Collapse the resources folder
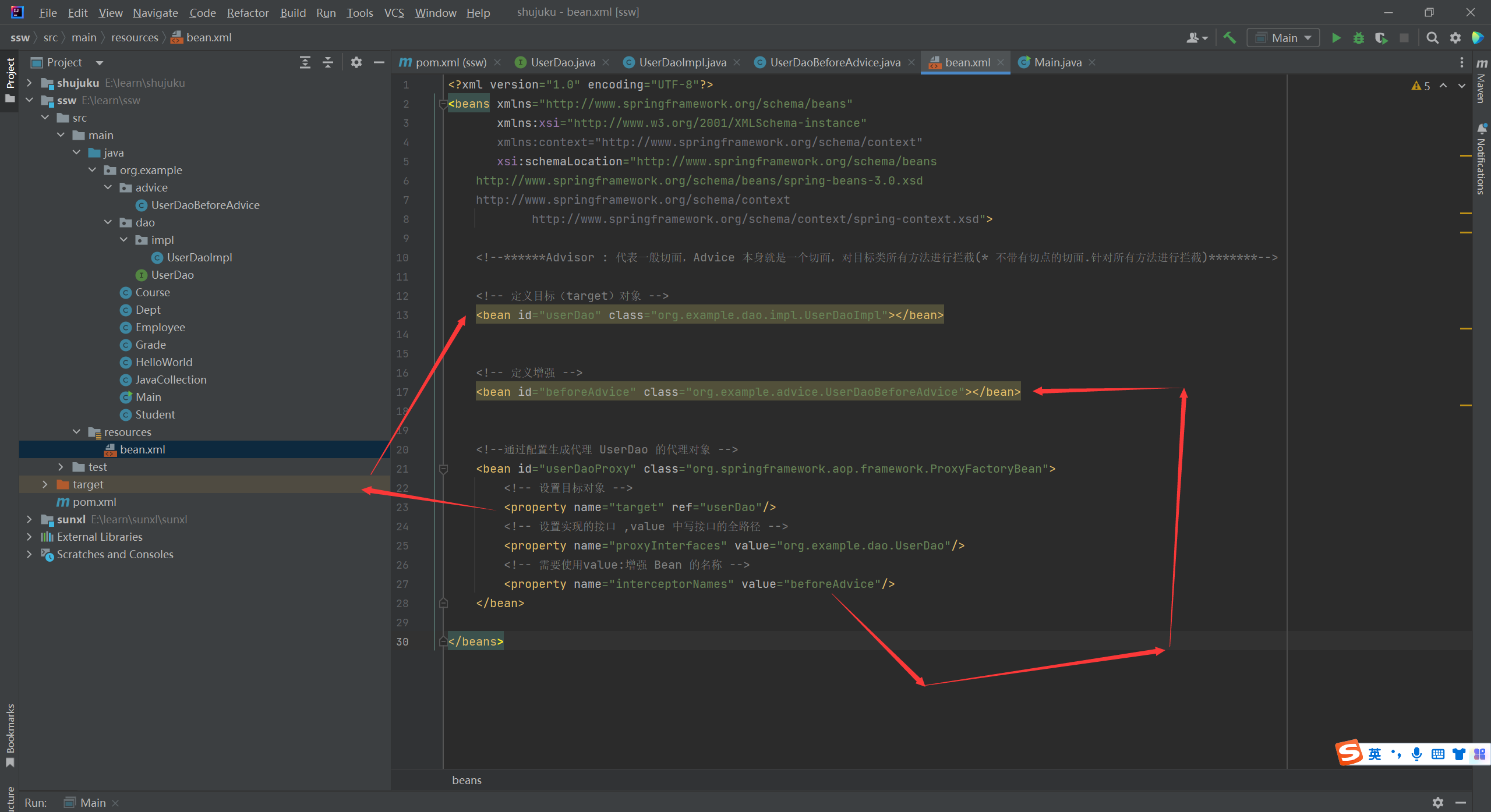This screenshot has width=1491, height=812. coord(76,432)
